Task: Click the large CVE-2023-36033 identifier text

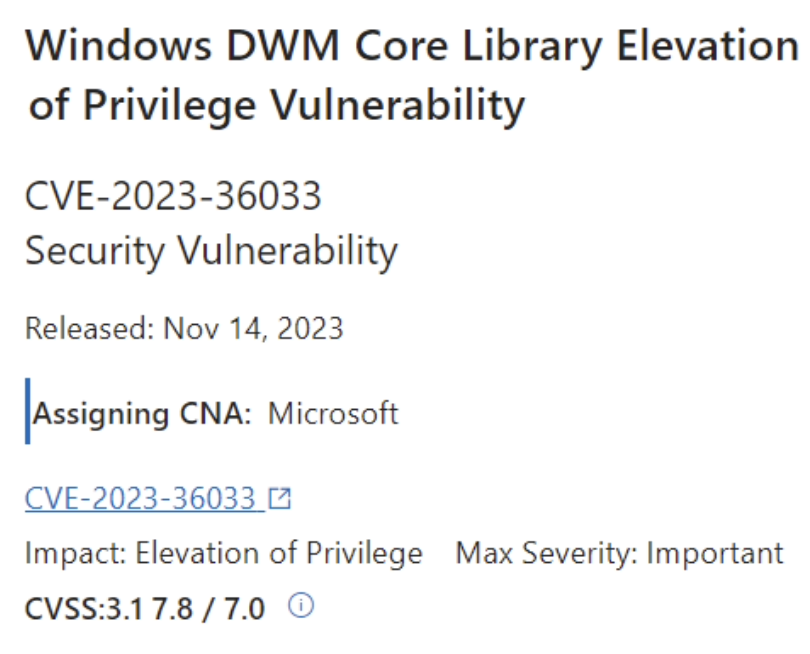Action: (173, 196)
